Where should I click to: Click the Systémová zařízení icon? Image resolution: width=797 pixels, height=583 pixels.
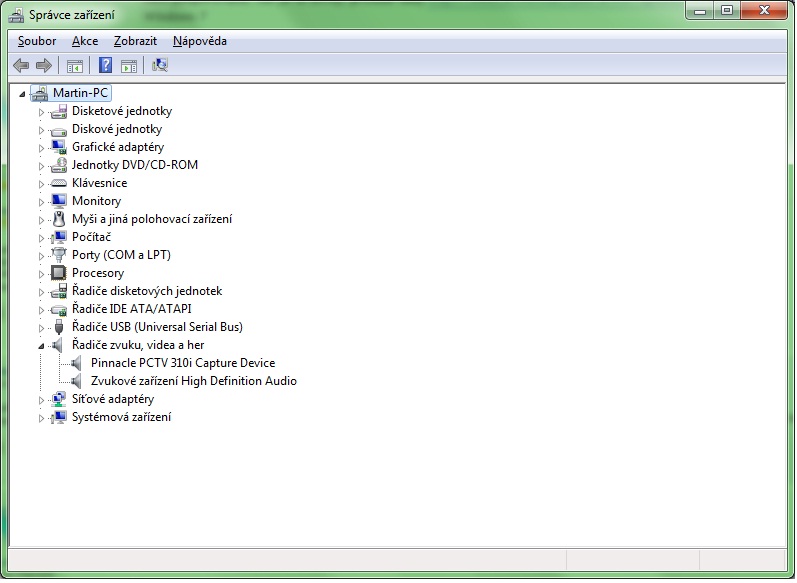tap(59, 417)
